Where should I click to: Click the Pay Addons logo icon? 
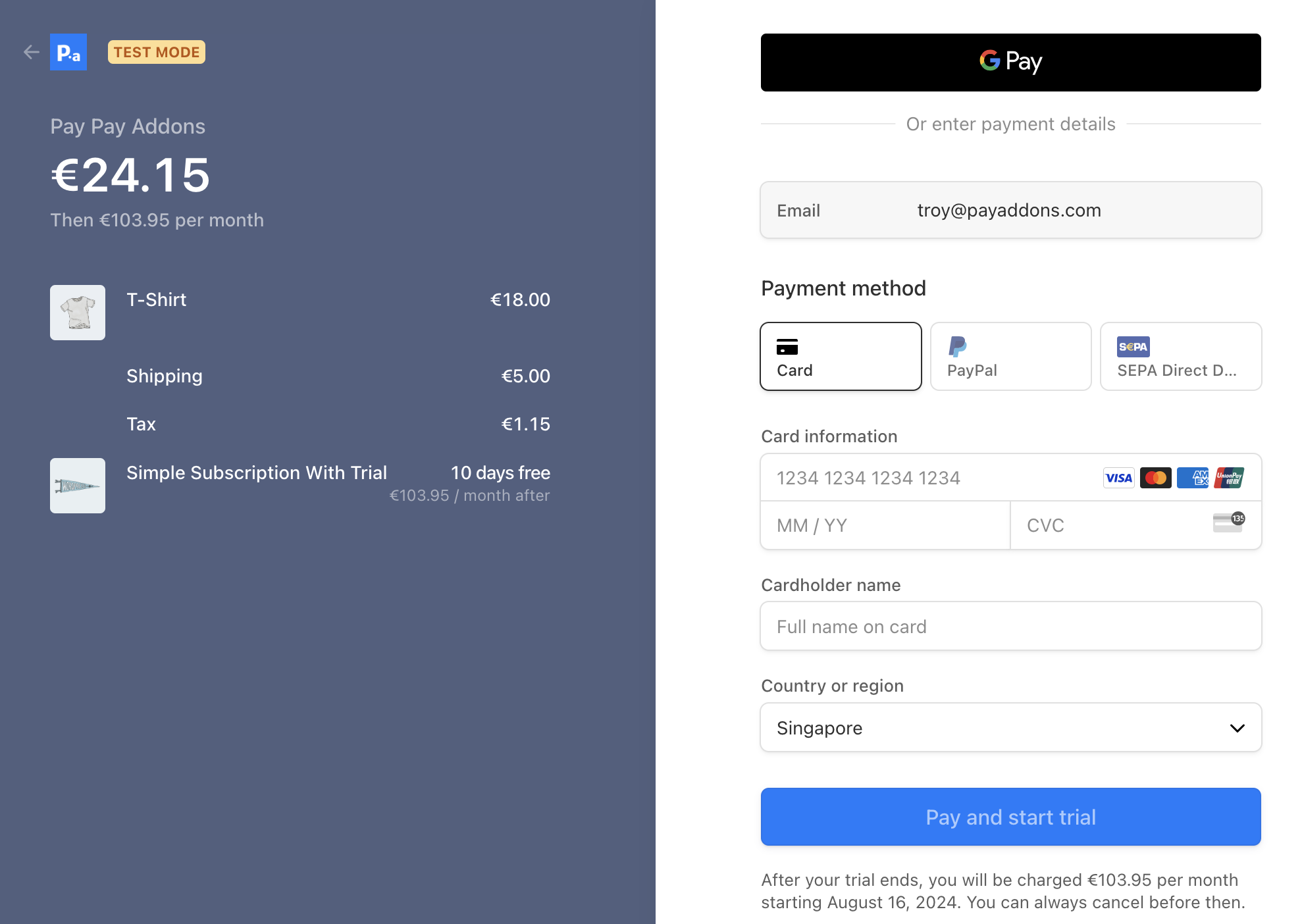point(68,52)
